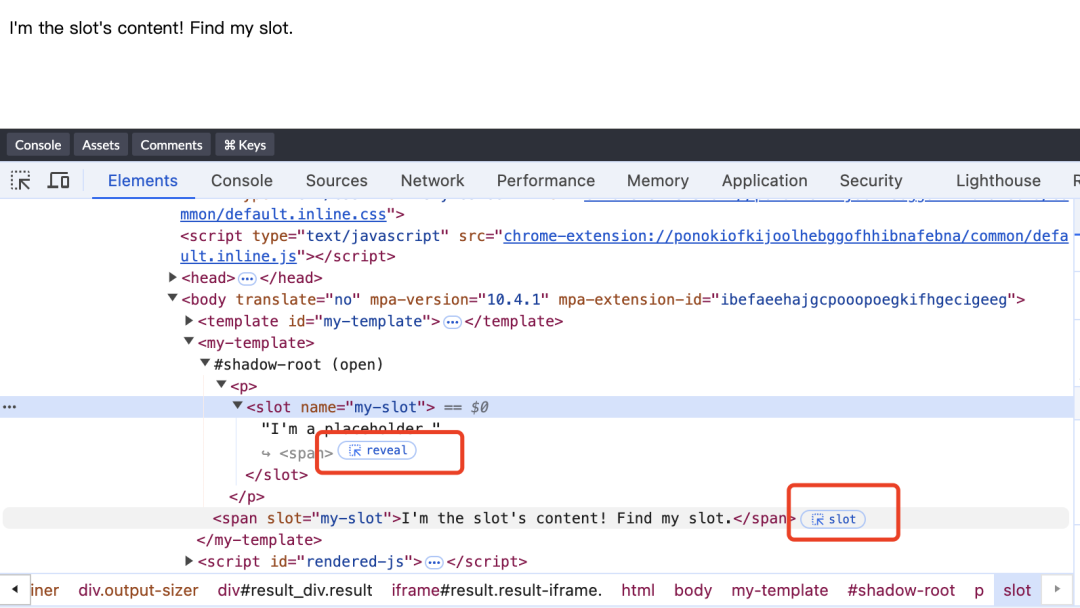The image size is (1080, 608).
Task: Open the Network tab
Action: tap(433, 180)
